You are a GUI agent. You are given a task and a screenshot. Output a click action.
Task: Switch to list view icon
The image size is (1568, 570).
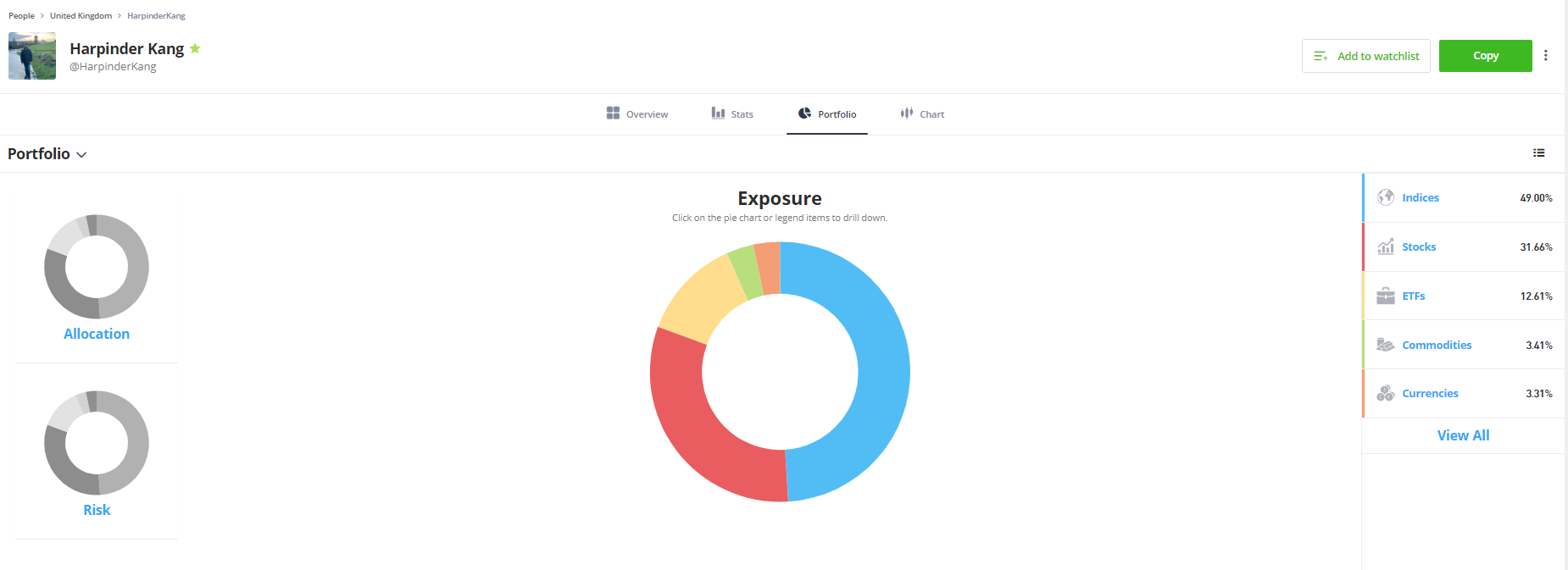pyautogui.click(x=1539, y=153)
